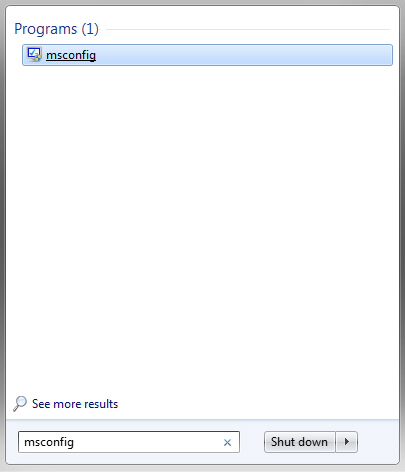Open the triangle menu next to Shut down

point(347,442)
